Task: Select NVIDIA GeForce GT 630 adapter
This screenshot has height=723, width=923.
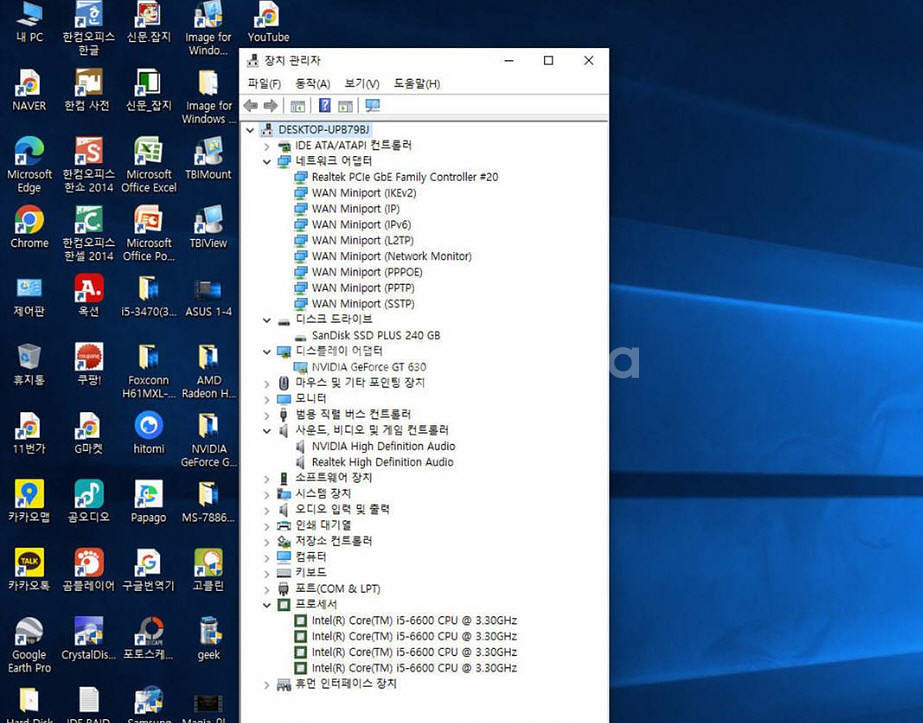Action: pyautogui.click(x=369, y=367)
